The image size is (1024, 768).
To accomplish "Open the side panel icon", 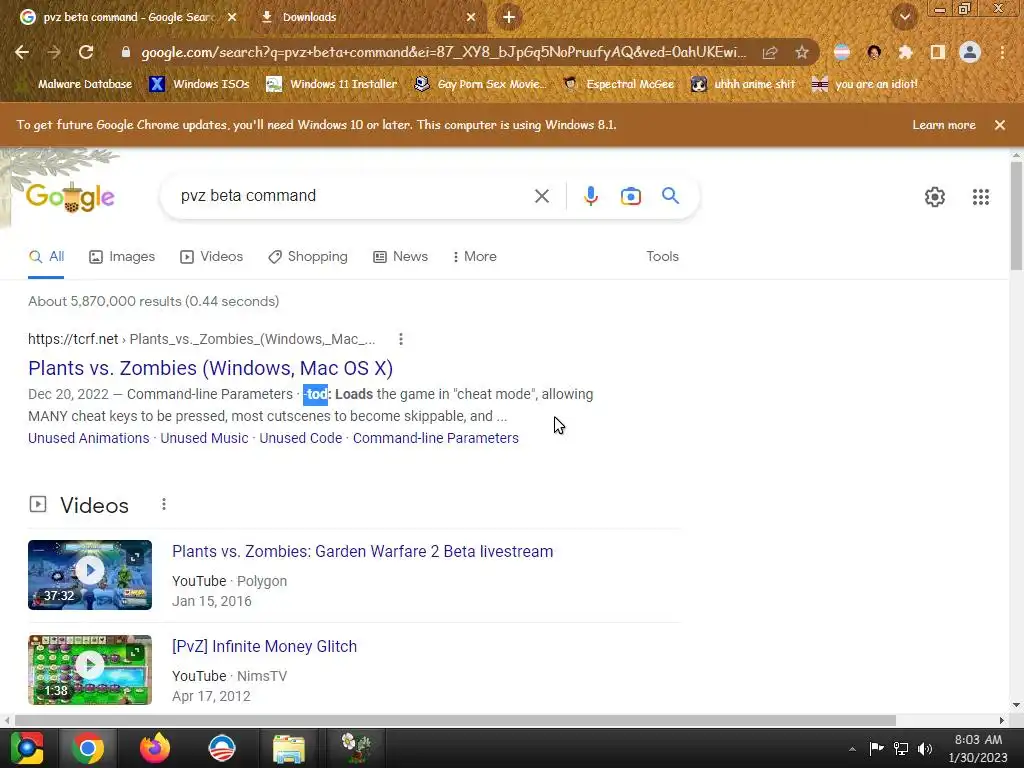I will (937, 52).
